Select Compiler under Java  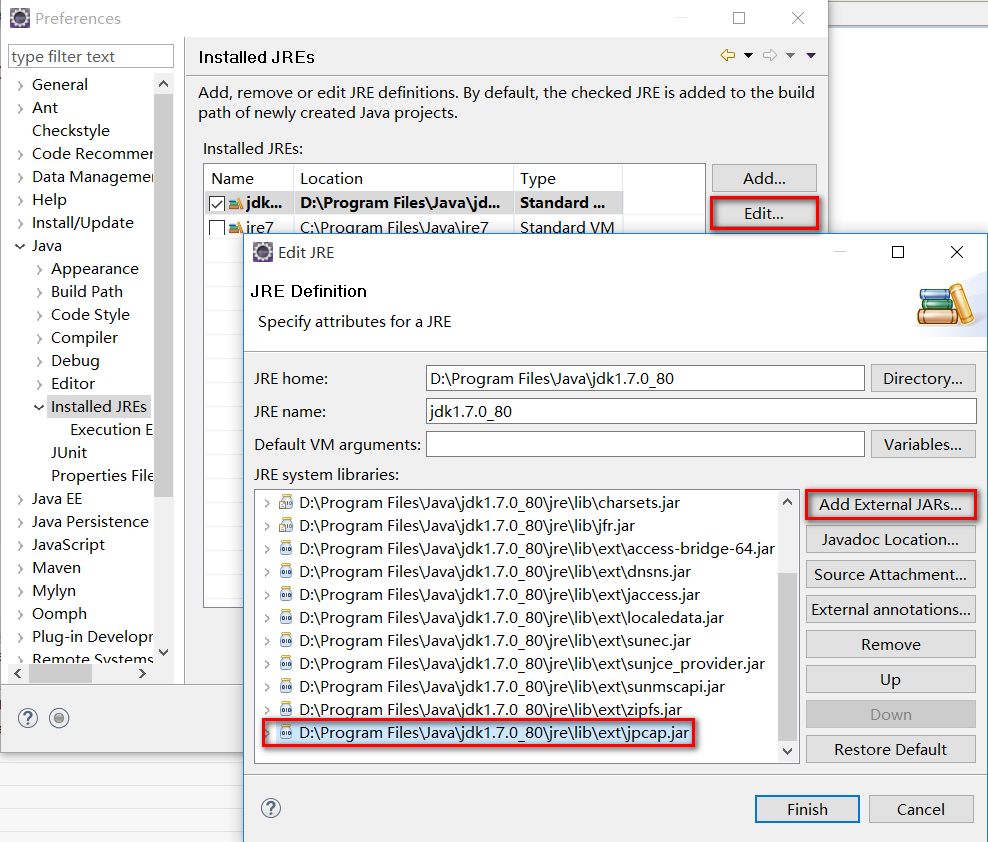pyautogui.click(x=84, y=338)
